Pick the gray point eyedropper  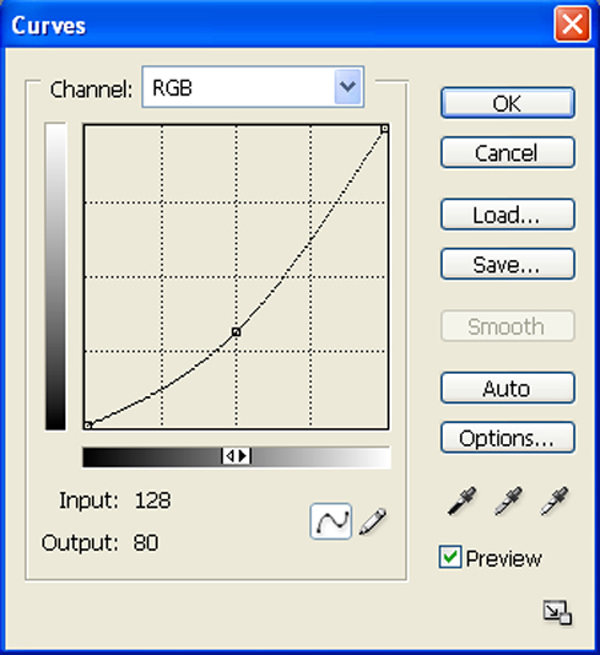pyautogui.click(x=508, y=500)
